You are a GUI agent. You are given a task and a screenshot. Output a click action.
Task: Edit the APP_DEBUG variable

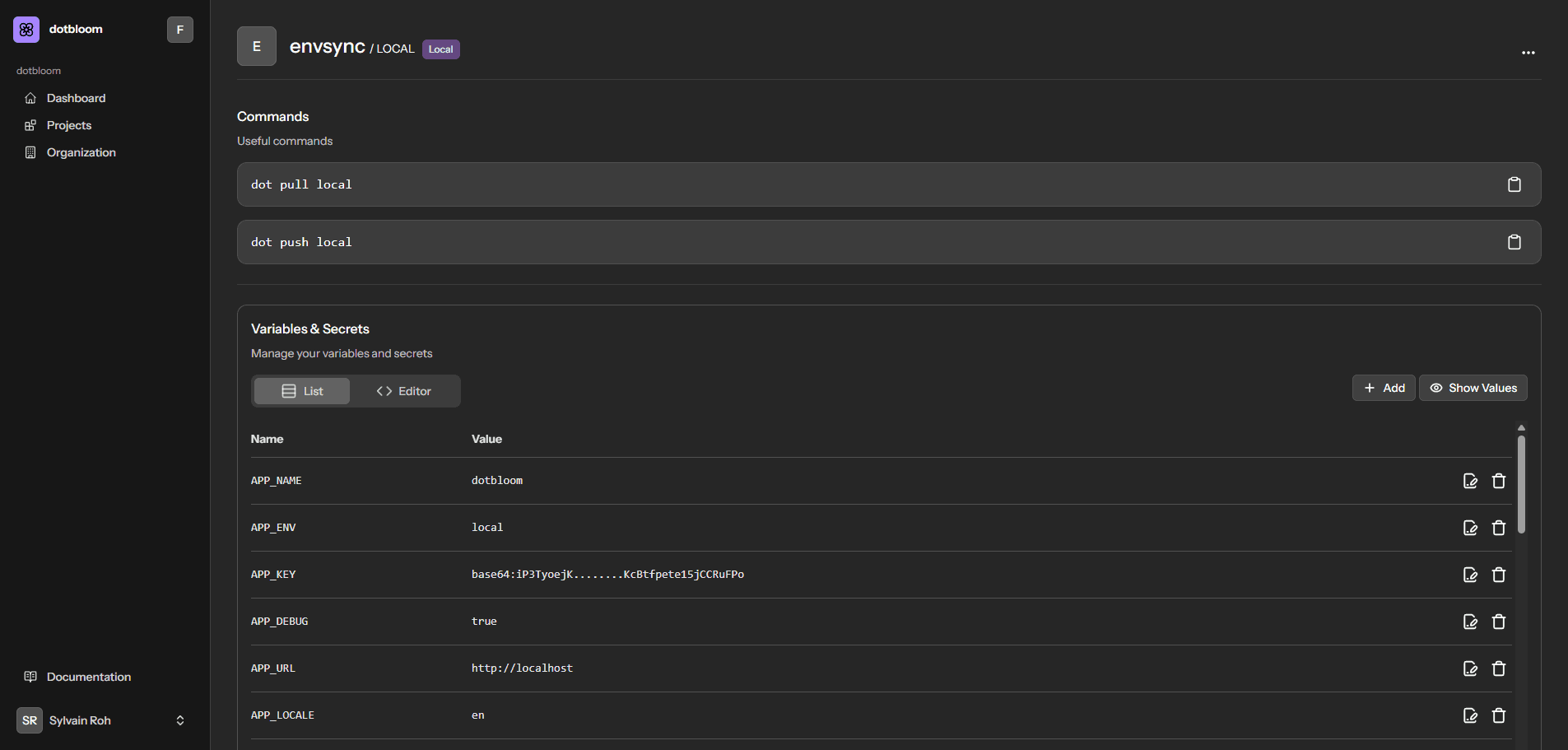[x=1471, y=622]
